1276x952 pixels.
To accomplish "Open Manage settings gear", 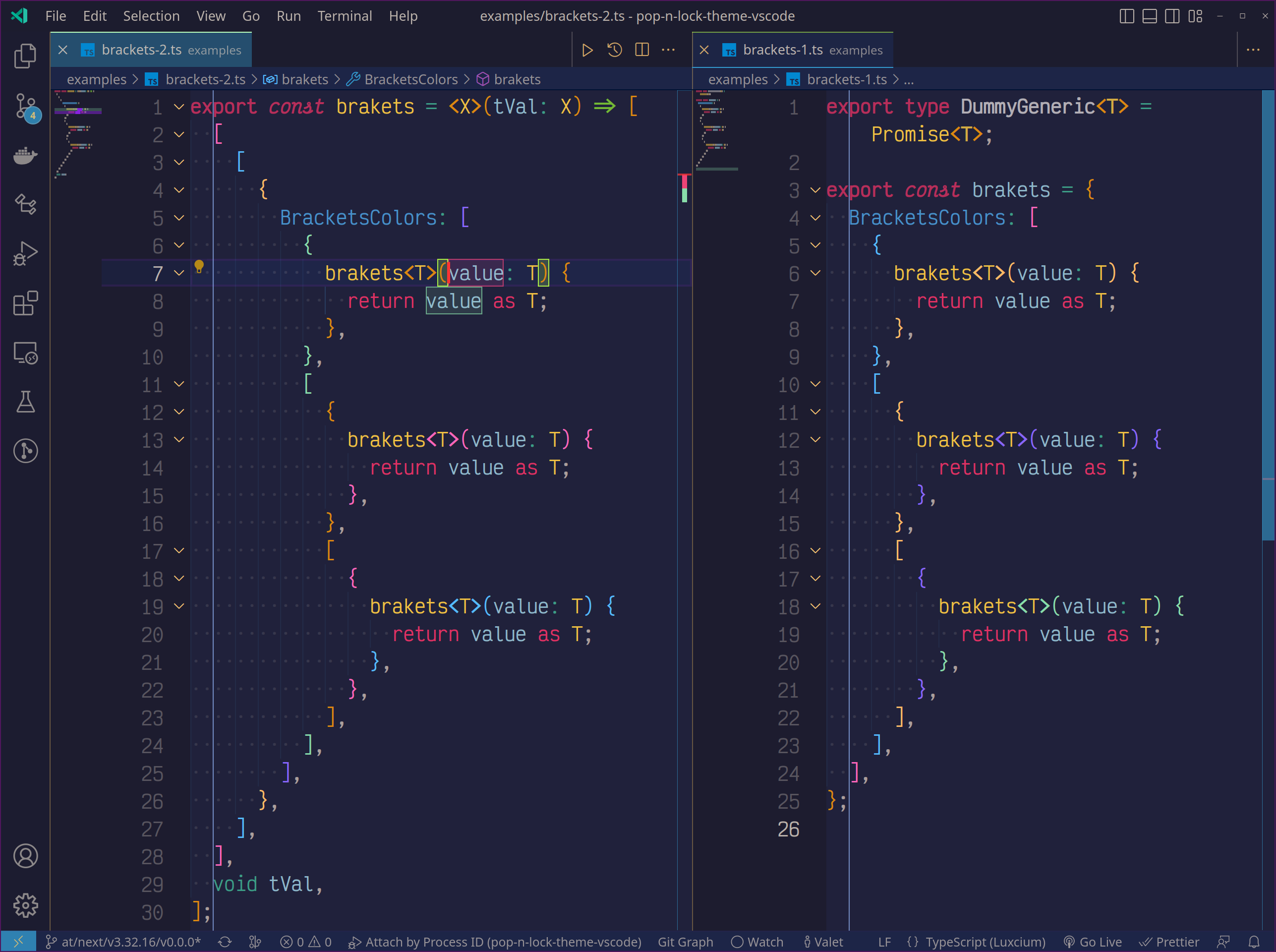I will [25, 905].
